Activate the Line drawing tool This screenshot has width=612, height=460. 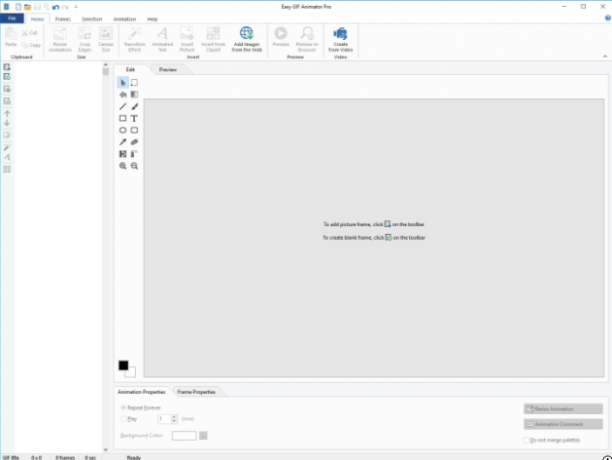[123, 107]
